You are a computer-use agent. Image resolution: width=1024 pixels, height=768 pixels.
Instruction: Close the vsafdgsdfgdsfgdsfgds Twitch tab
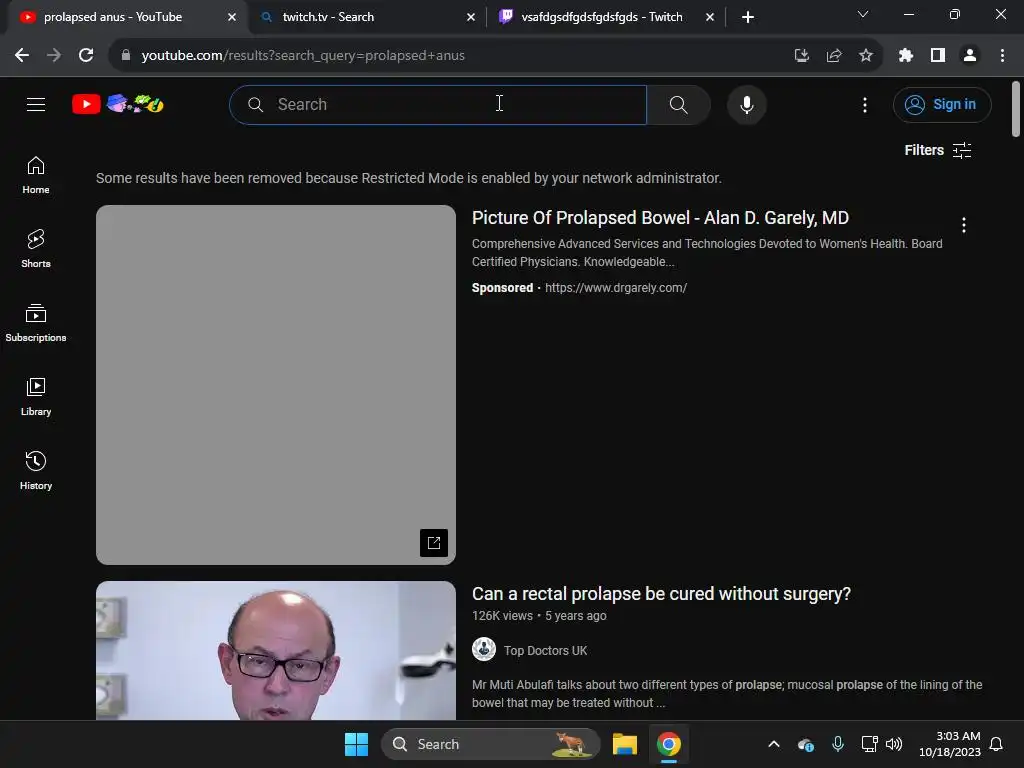point(710,18)
